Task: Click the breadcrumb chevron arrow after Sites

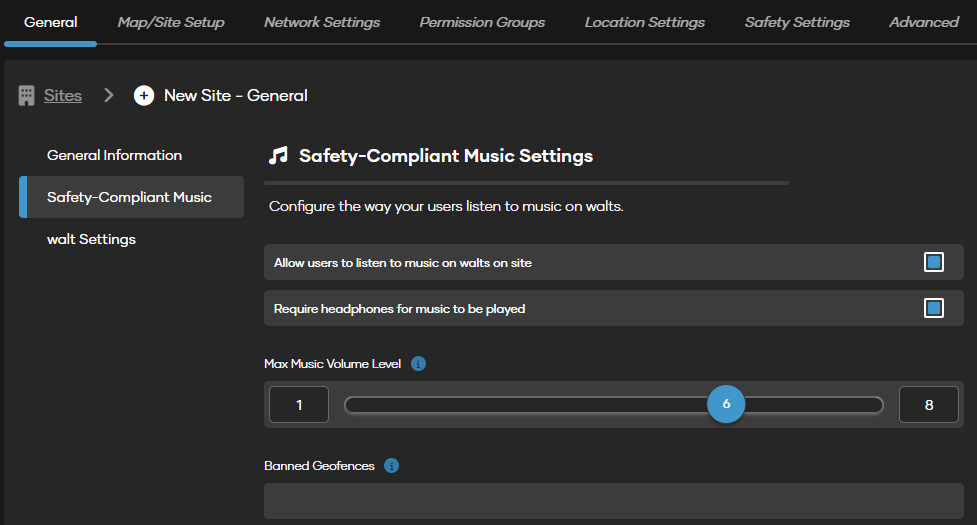Action: [109, 95]
